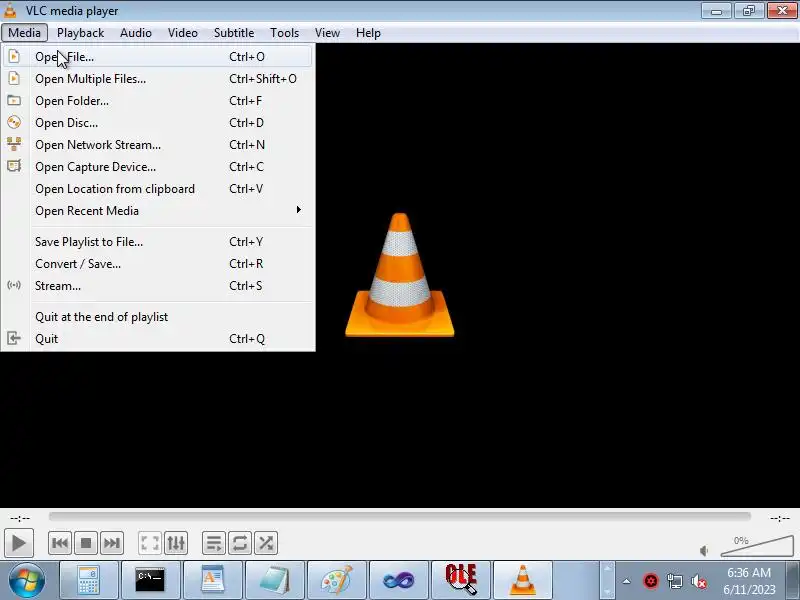Toggle random shuffle playback
The height and width of the screenshot is (600, 800).
(x=266, y=543)
